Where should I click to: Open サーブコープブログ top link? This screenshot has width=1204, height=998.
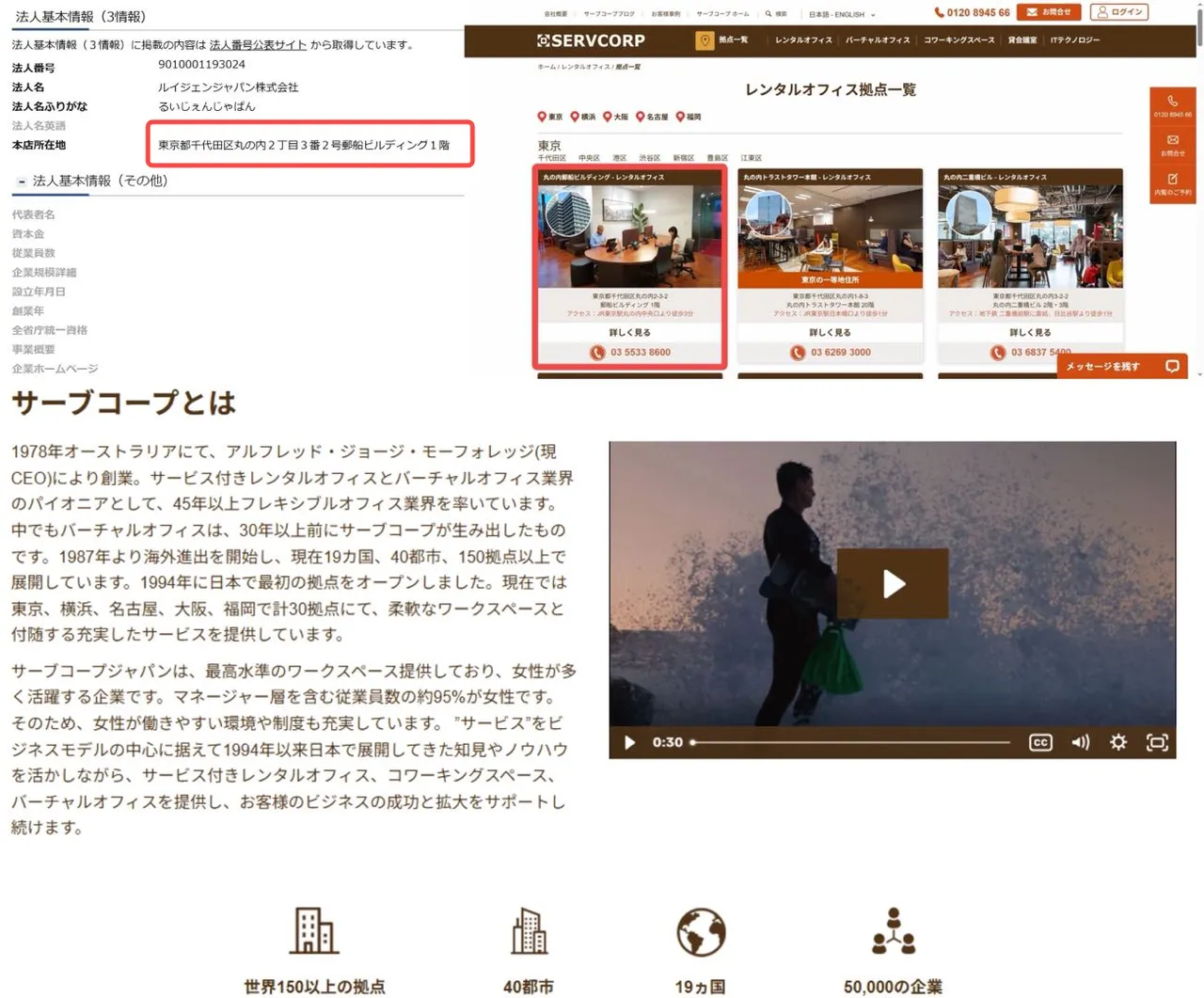point(609,14)
